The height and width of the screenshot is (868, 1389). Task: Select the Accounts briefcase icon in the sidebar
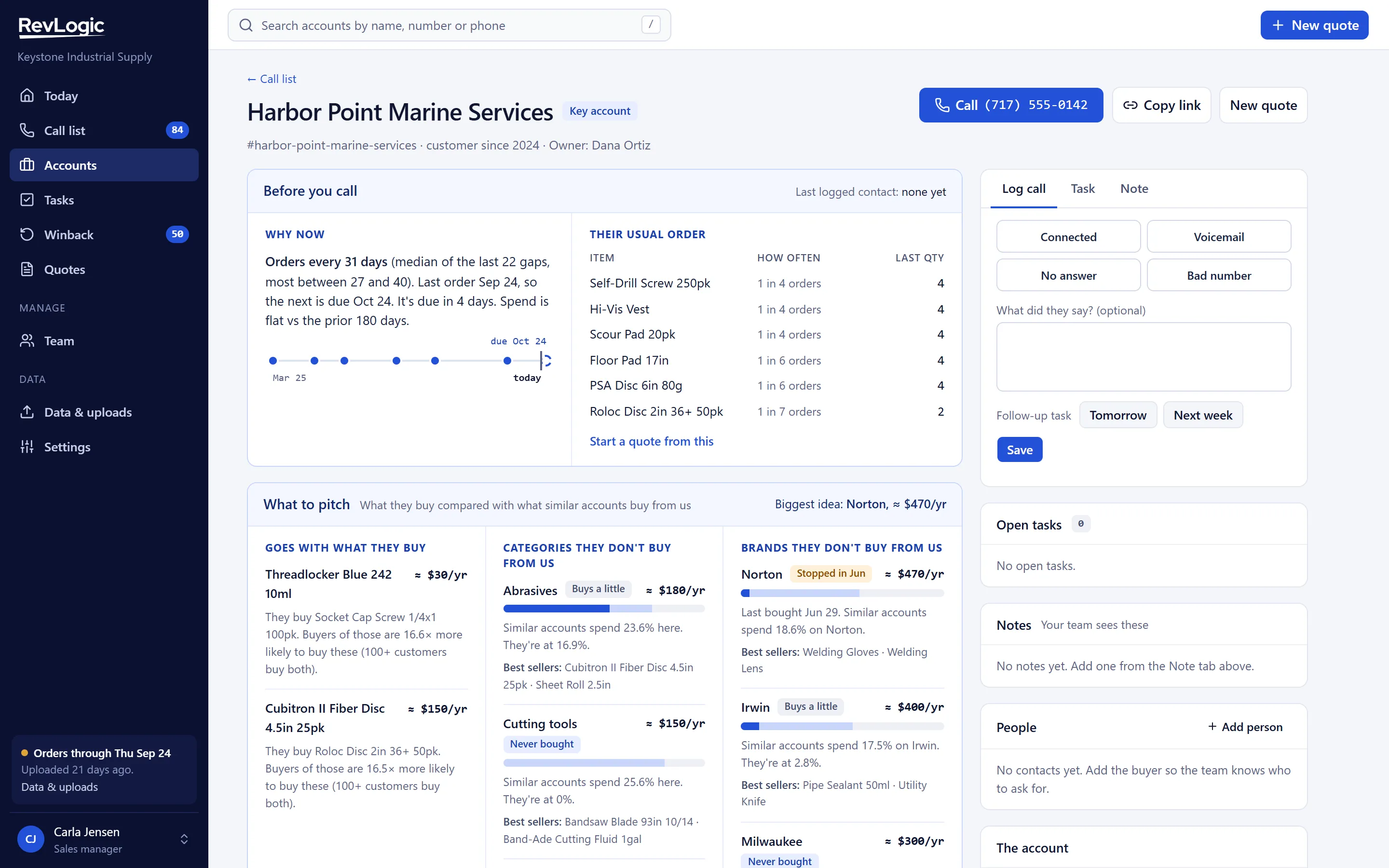[27, 165]
